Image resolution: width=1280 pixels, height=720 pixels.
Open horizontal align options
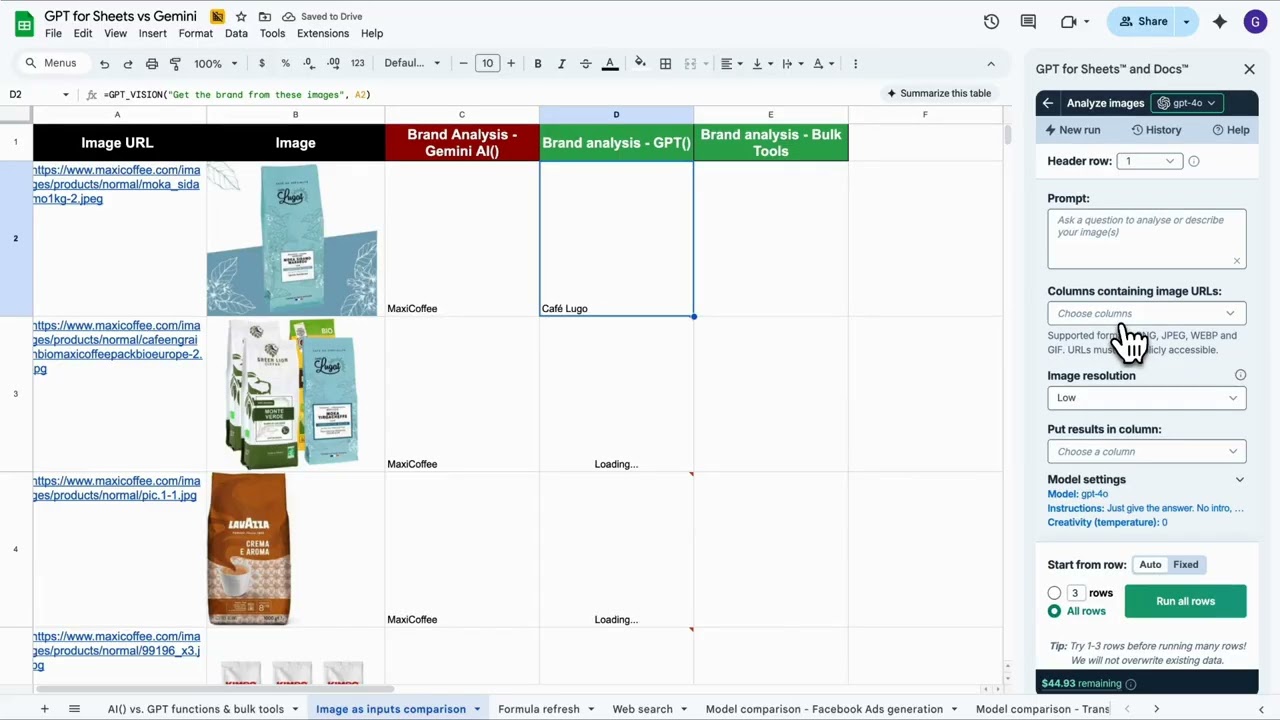coord(732,63)
